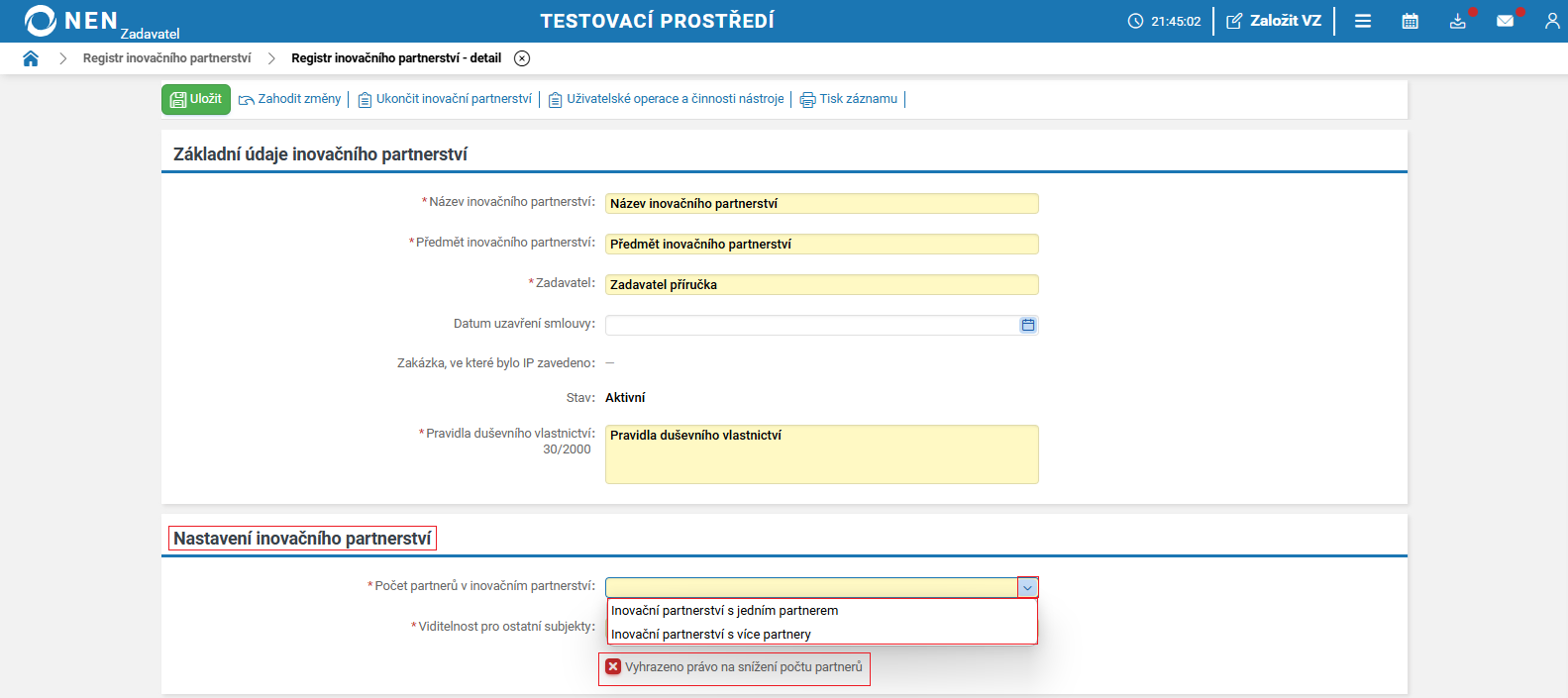
Task: Open the downloads tray icon
Action: [x=1457, y=21]
